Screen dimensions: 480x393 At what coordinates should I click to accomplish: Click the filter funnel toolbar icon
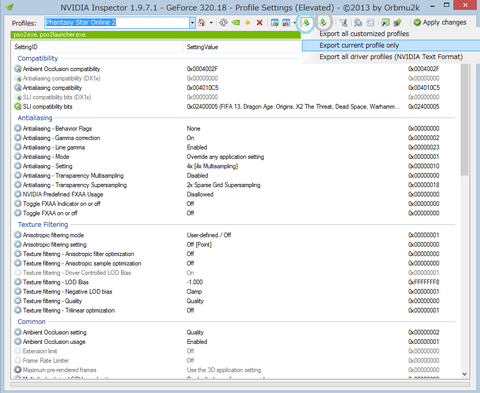(343, 23)
